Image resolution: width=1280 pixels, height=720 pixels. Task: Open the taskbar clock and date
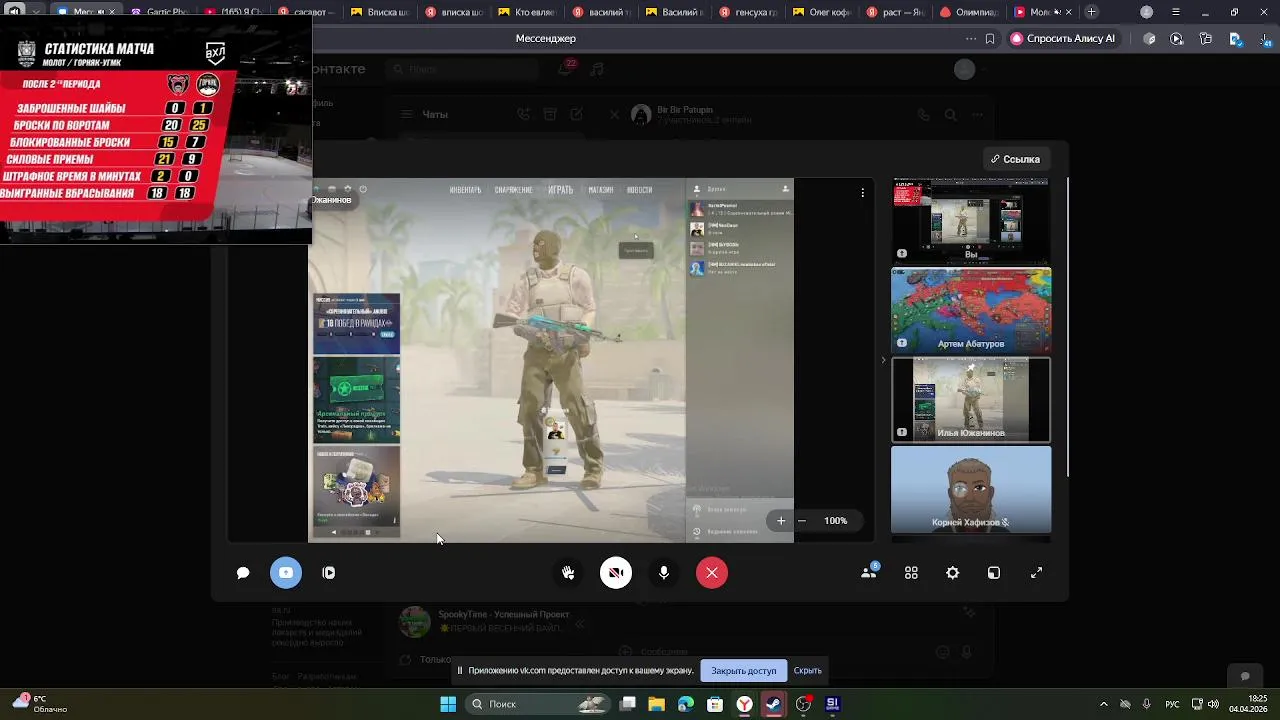1249,704
